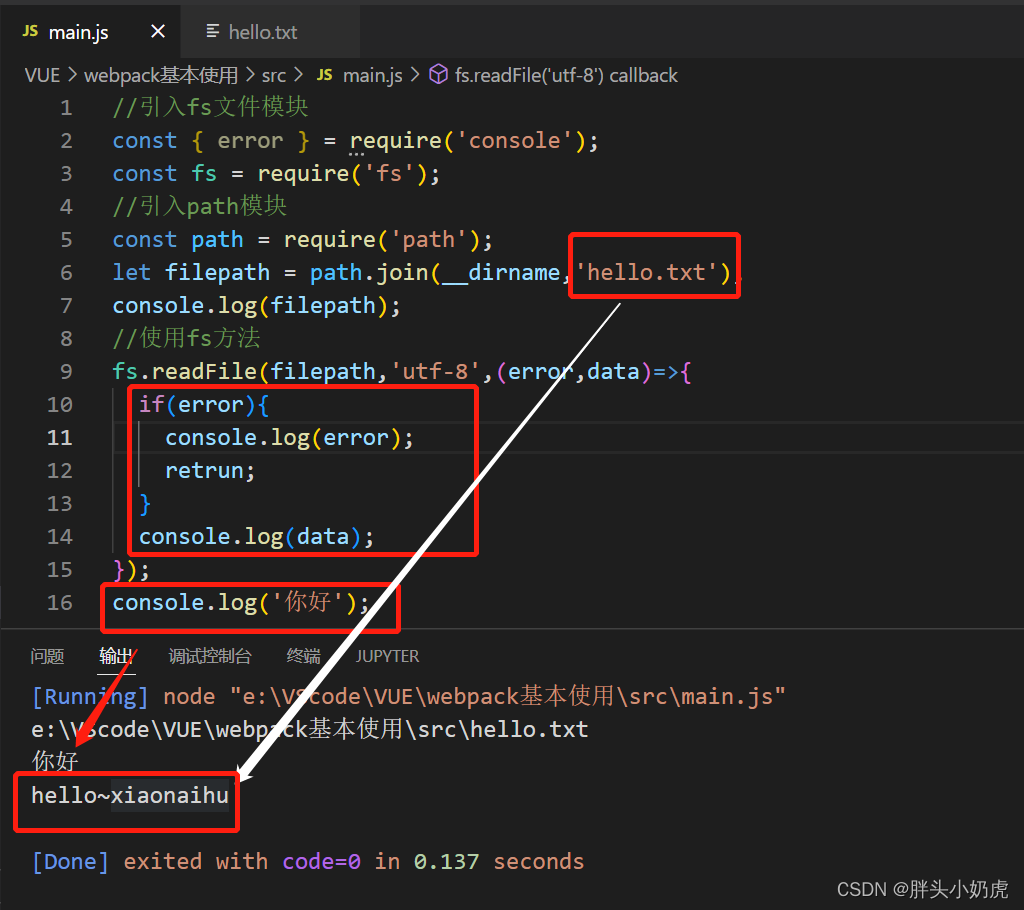Click the main.js breadcrumb item
This screenshot has width=1024, height=910.
point(372,74)
